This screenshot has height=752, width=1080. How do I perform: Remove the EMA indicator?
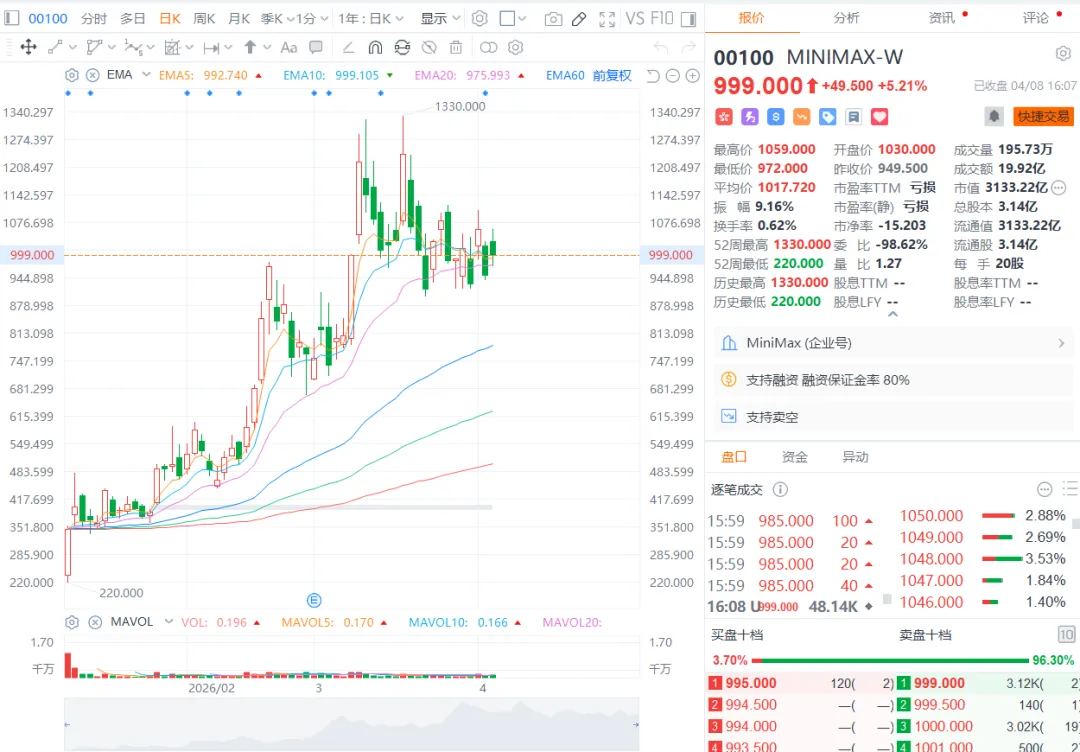(92, 75)
